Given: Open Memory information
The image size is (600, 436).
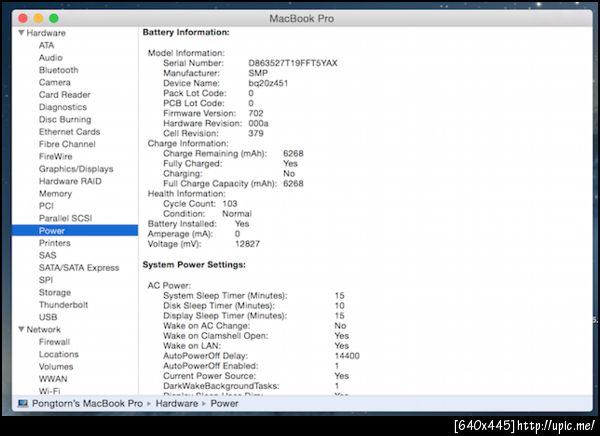Looking at the screenshot, I should (55, 194).
